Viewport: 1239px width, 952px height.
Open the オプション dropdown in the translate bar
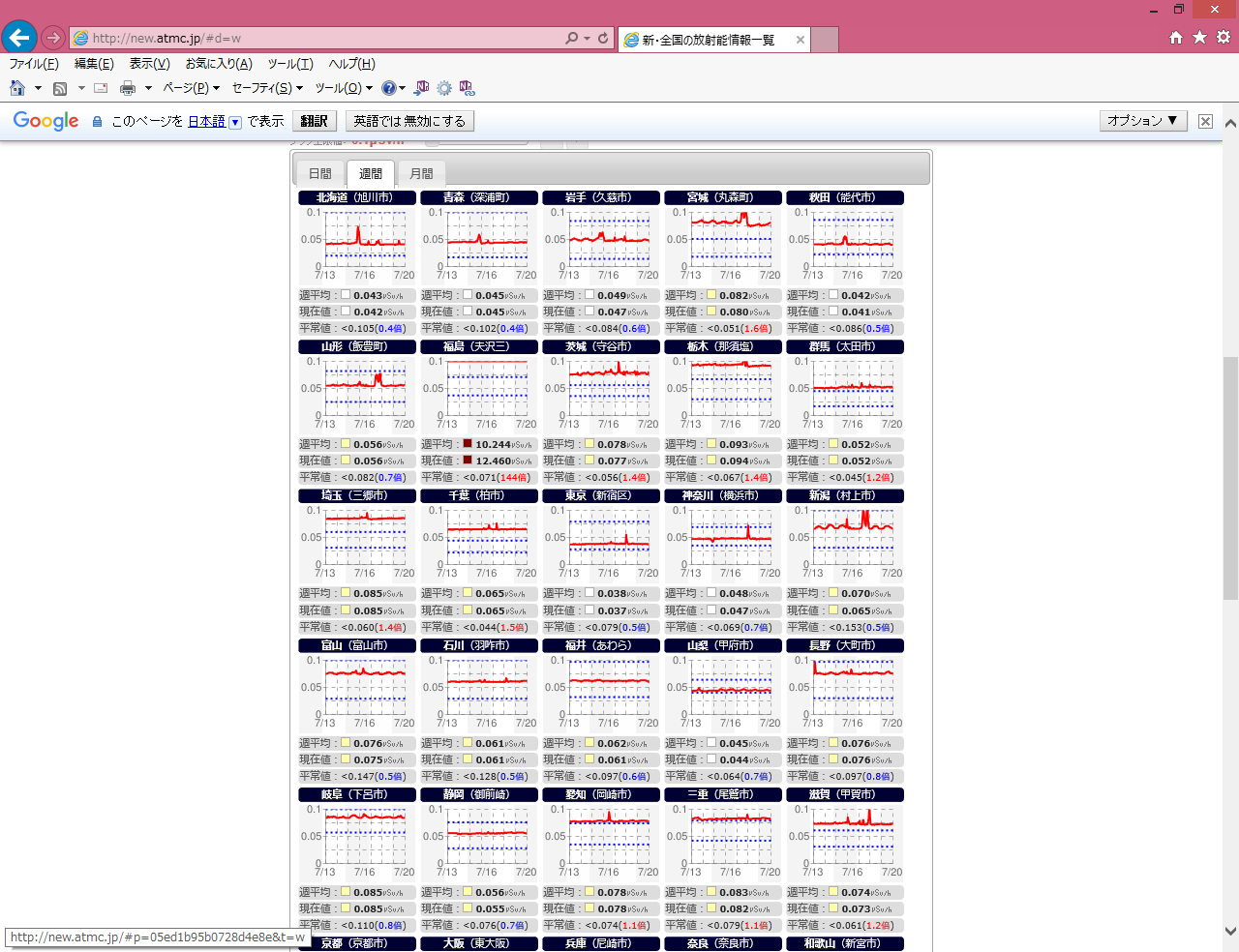[x=1142, y=121]
